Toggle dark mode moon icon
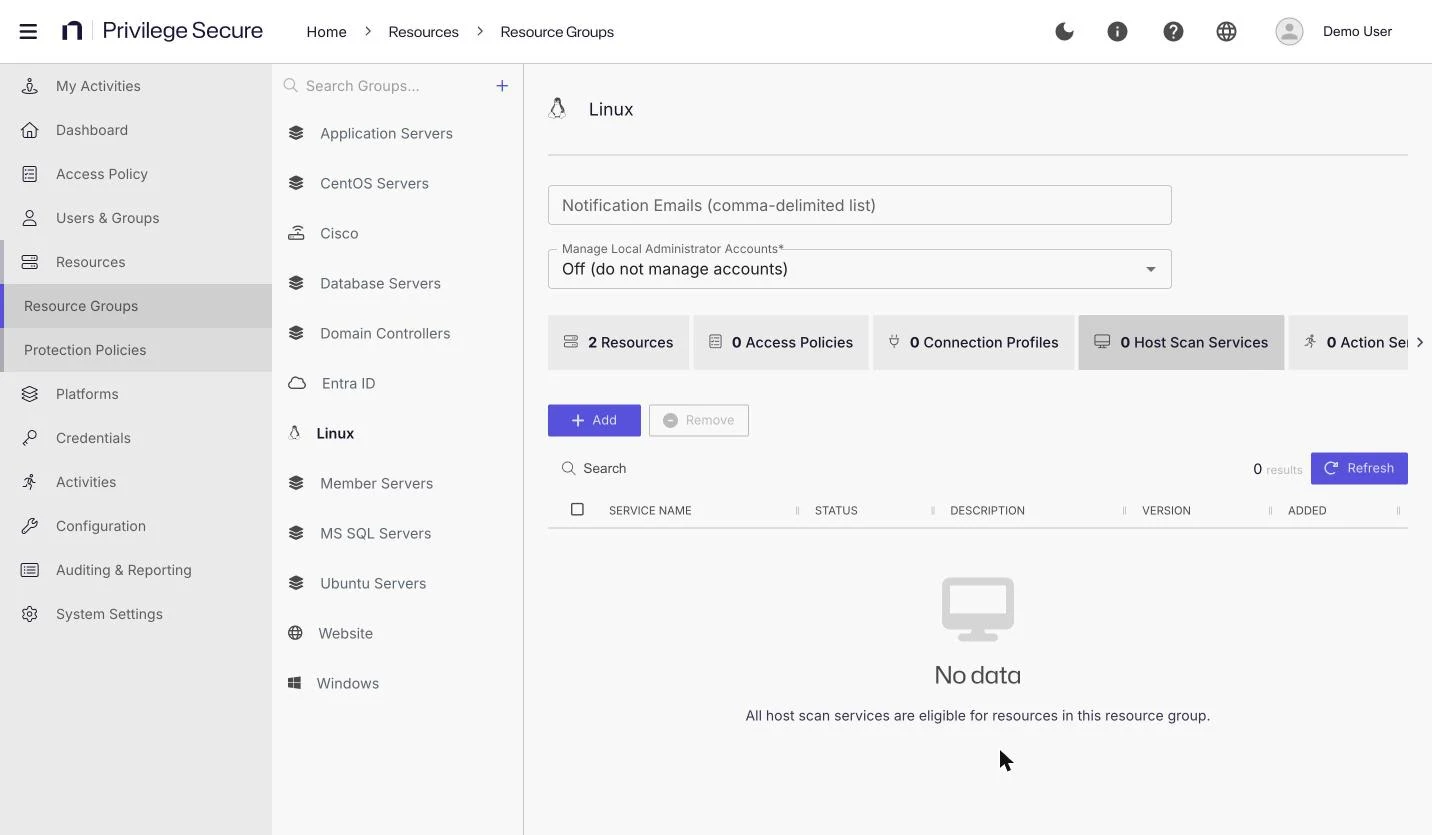This screenshot has height=835, width=1432. [x=1064, y=31]
